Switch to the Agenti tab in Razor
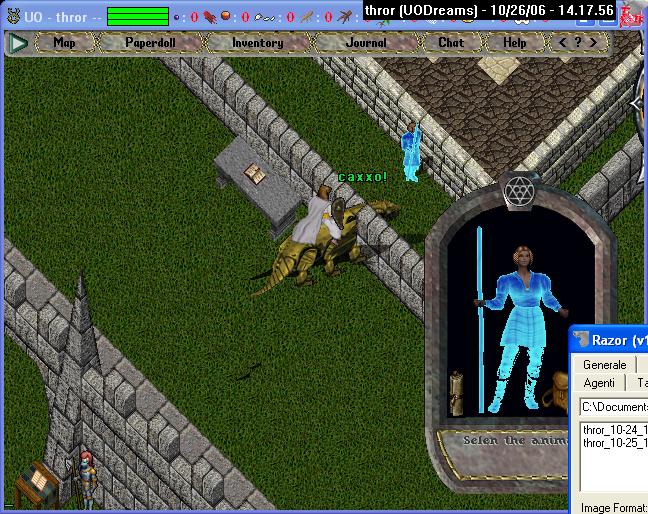 pos(599,383)
